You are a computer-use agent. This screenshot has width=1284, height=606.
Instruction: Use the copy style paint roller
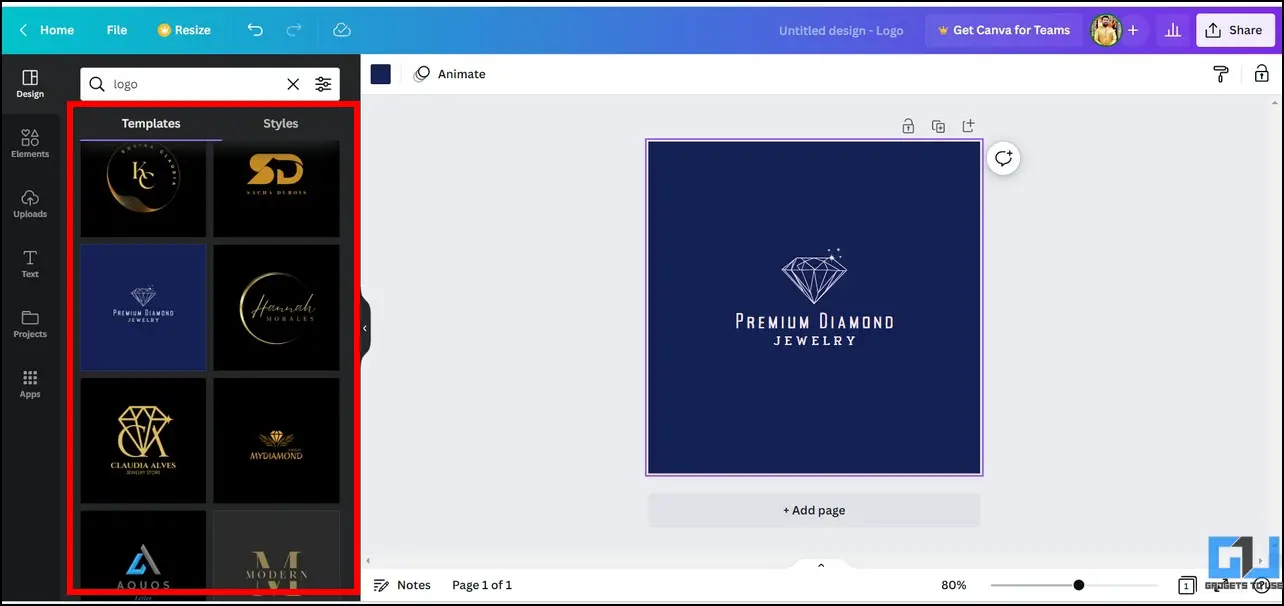(x=1220, y=74)
